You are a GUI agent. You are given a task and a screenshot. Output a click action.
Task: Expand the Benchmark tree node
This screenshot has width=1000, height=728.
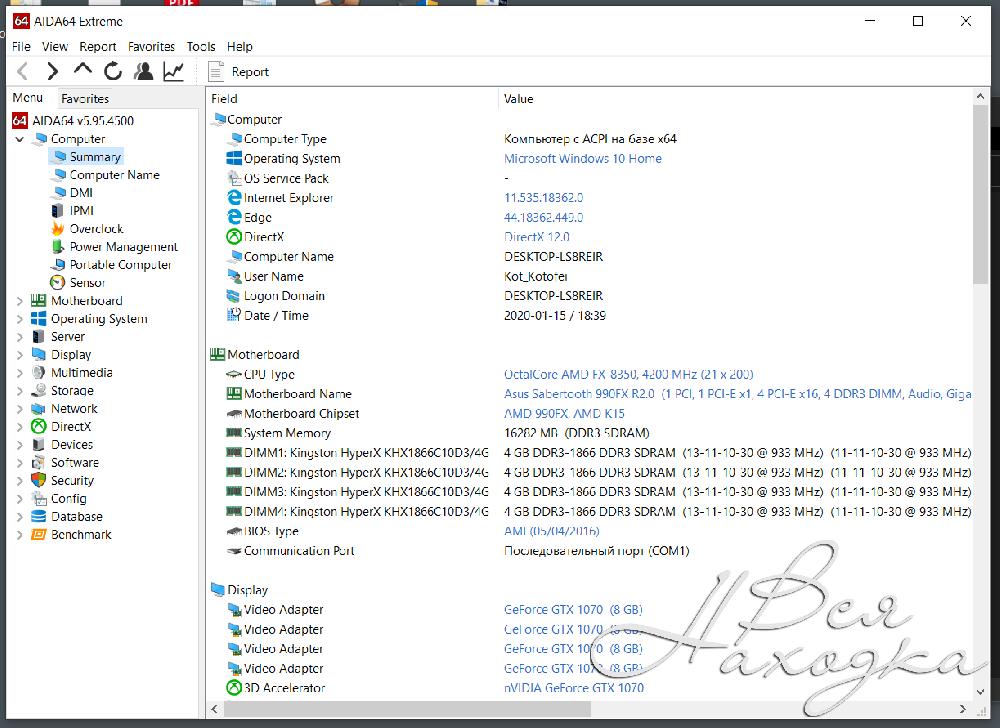click(x=20, y=535)
